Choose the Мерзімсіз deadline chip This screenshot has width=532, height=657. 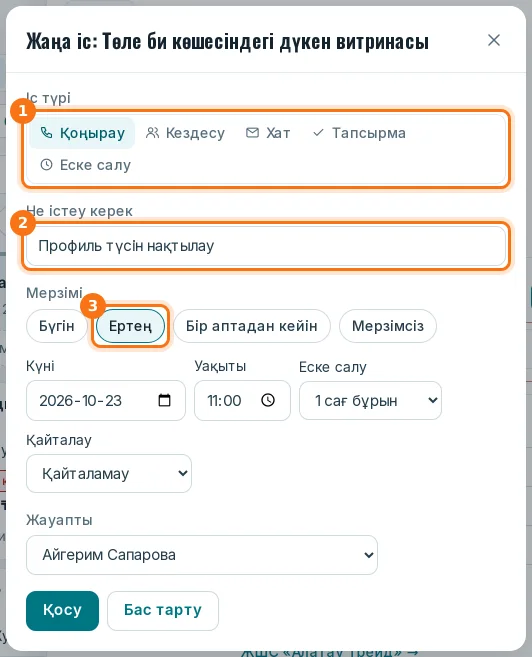(388, 326)
